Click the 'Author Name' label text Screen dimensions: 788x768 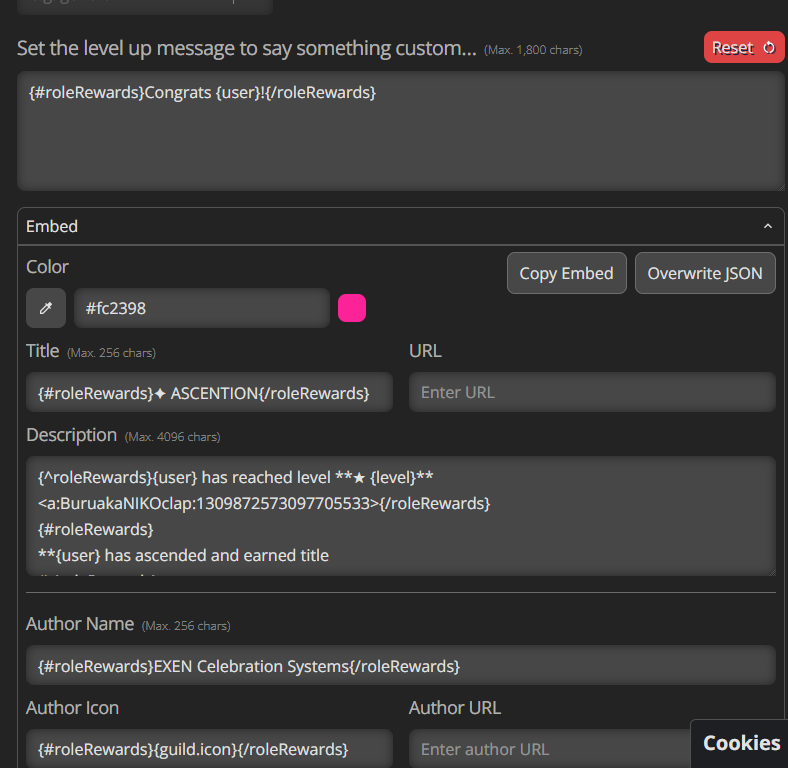[80, 624]
